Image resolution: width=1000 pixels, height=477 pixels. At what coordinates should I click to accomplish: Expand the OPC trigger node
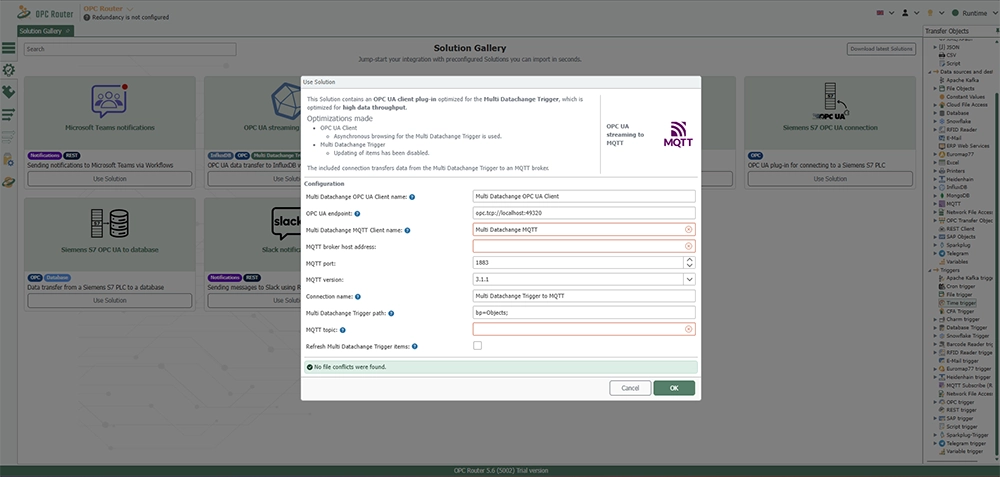pos(936,402)
